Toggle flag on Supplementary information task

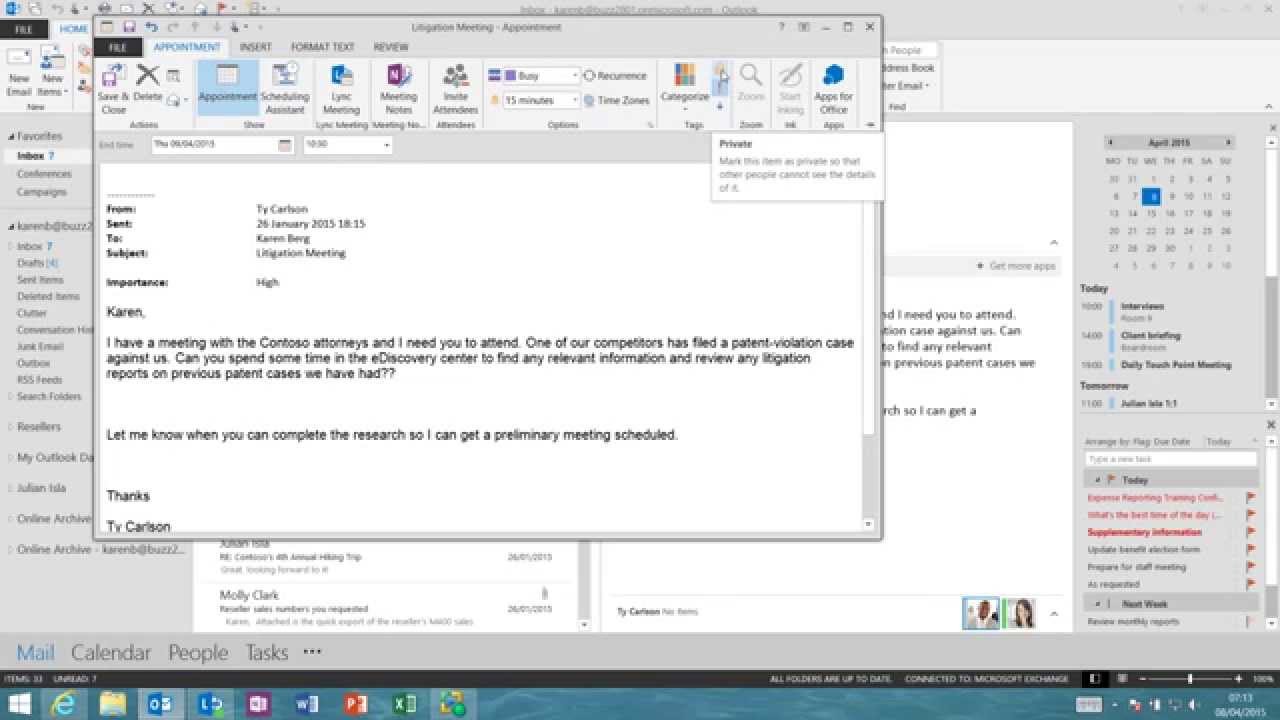[1251, 532]
